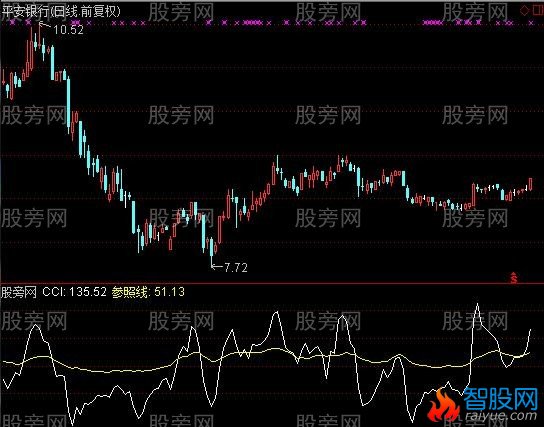
Task: Click the 10.52 high price label
Action: coord(69,30)
